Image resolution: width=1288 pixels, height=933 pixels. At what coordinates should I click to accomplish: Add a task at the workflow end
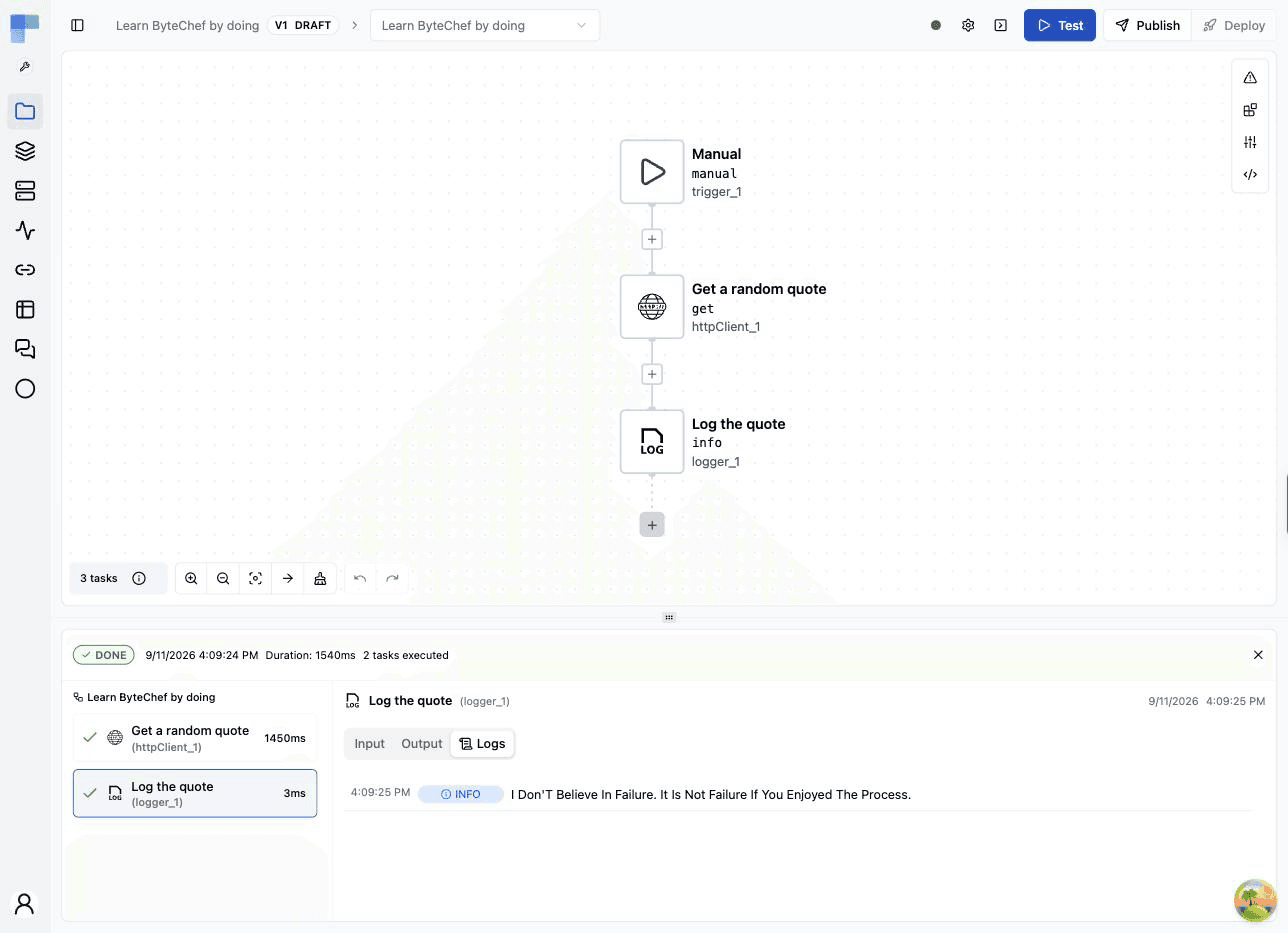pos(652,525)
